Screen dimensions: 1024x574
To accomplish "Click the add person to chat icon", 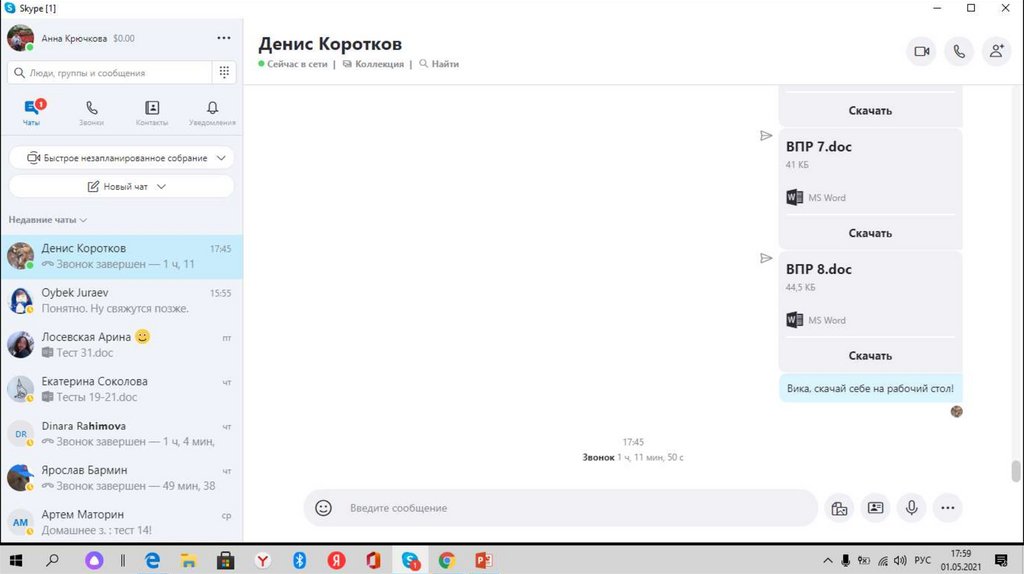I will coord(995,52).
